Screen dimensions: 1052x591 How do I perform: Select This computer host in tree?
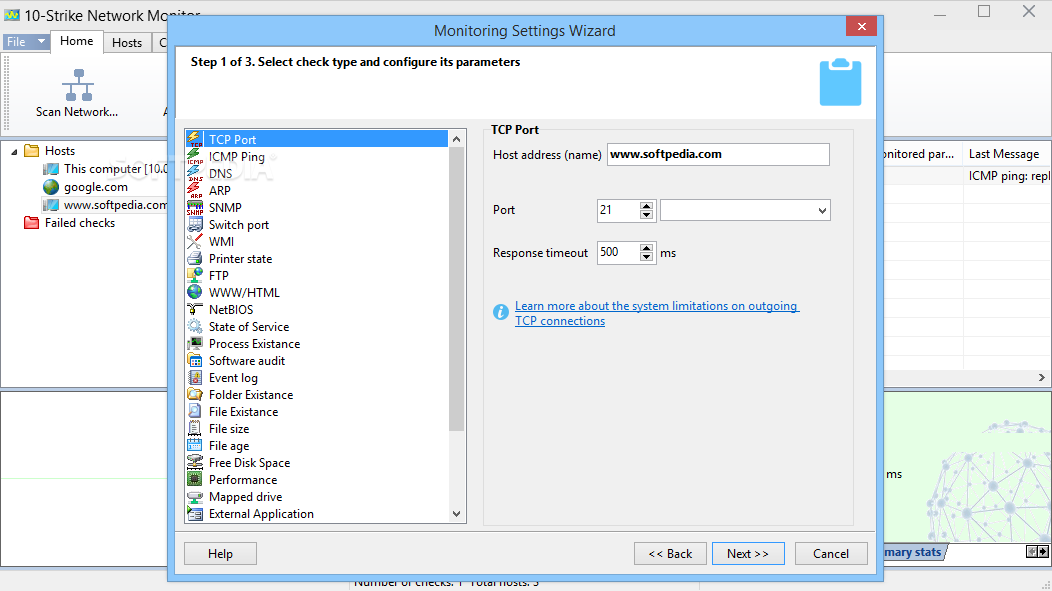click(105, 169)
